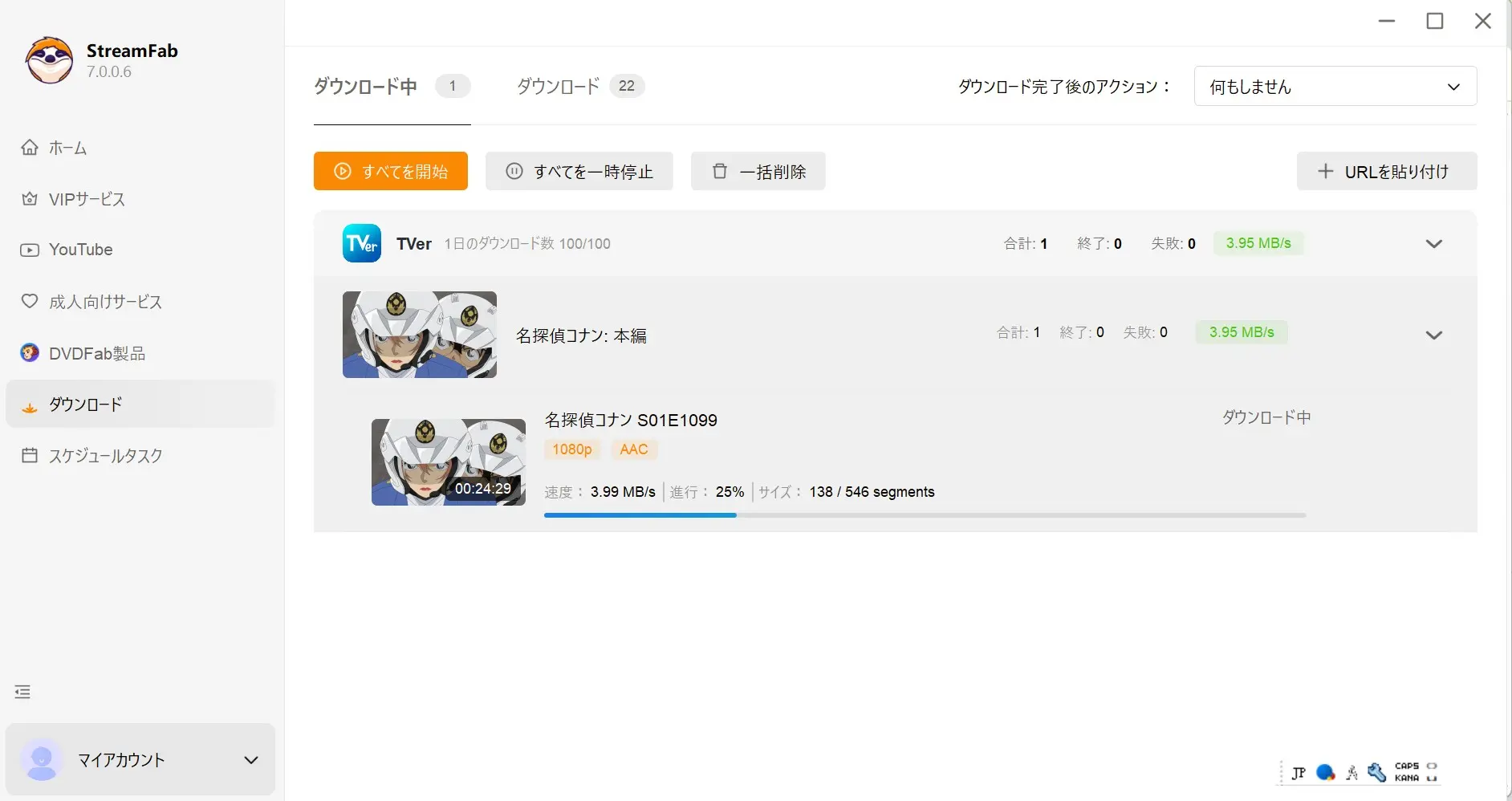Select ダウンロード in the sidebar
This screenshot has height=801, width=1512.
point(140,405)
